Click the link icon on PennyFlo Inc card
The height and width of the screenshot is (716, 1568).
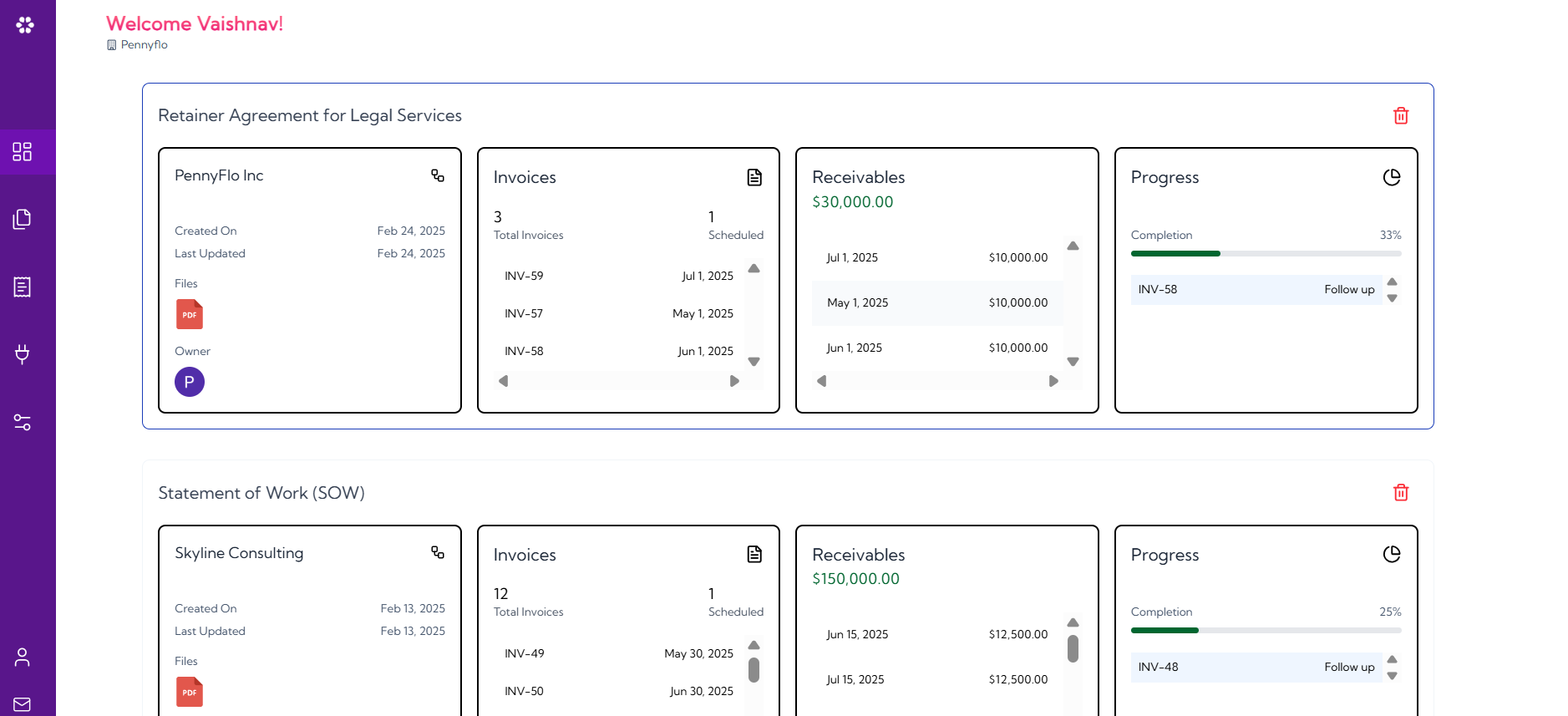(438, 175)
